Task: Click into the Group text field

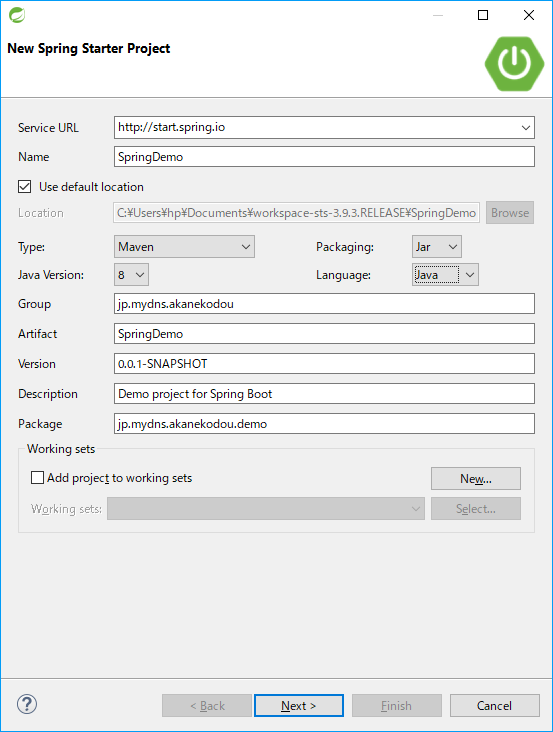Action: click(x=324, y=304)
